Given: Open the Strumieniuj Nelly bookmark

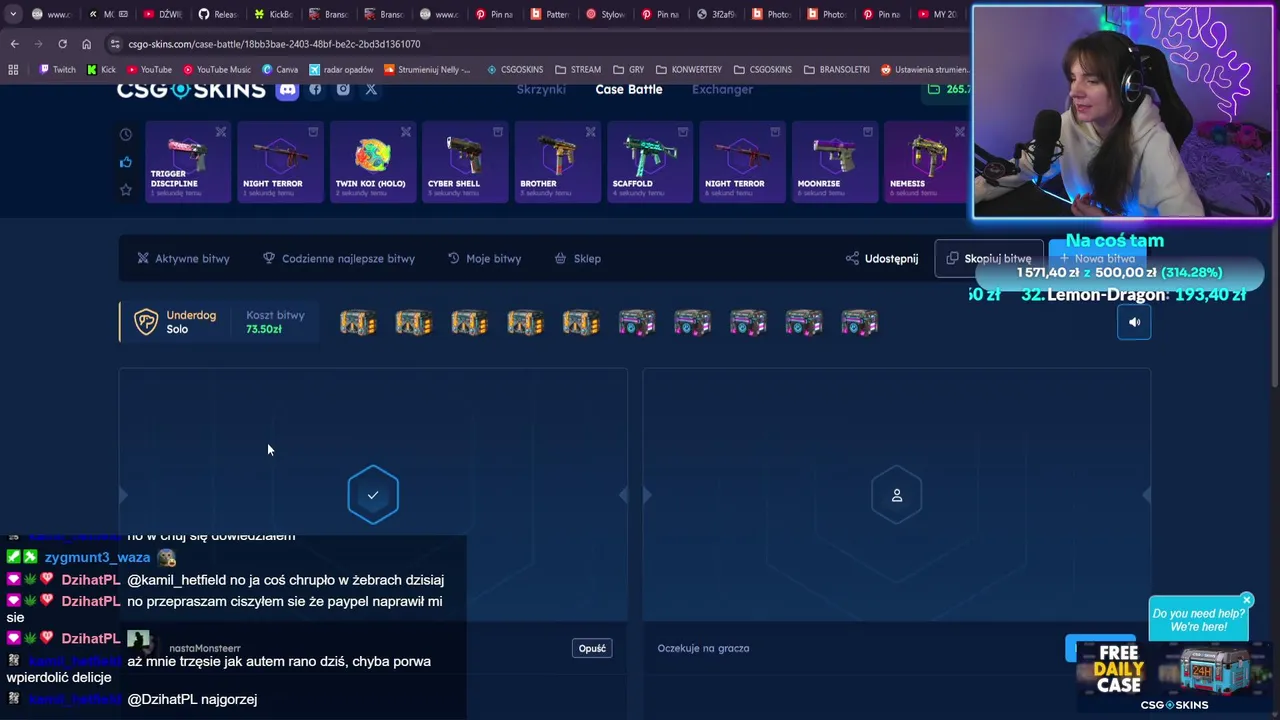Looking at the screenshot, I should tap(427, 70).
